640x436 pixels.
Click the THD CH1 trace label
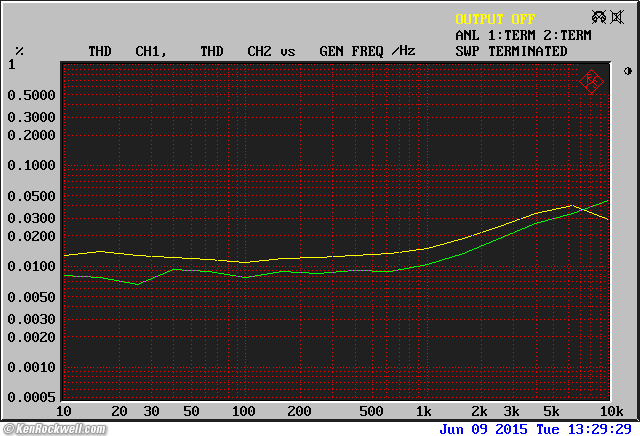(x=126, y=51)
